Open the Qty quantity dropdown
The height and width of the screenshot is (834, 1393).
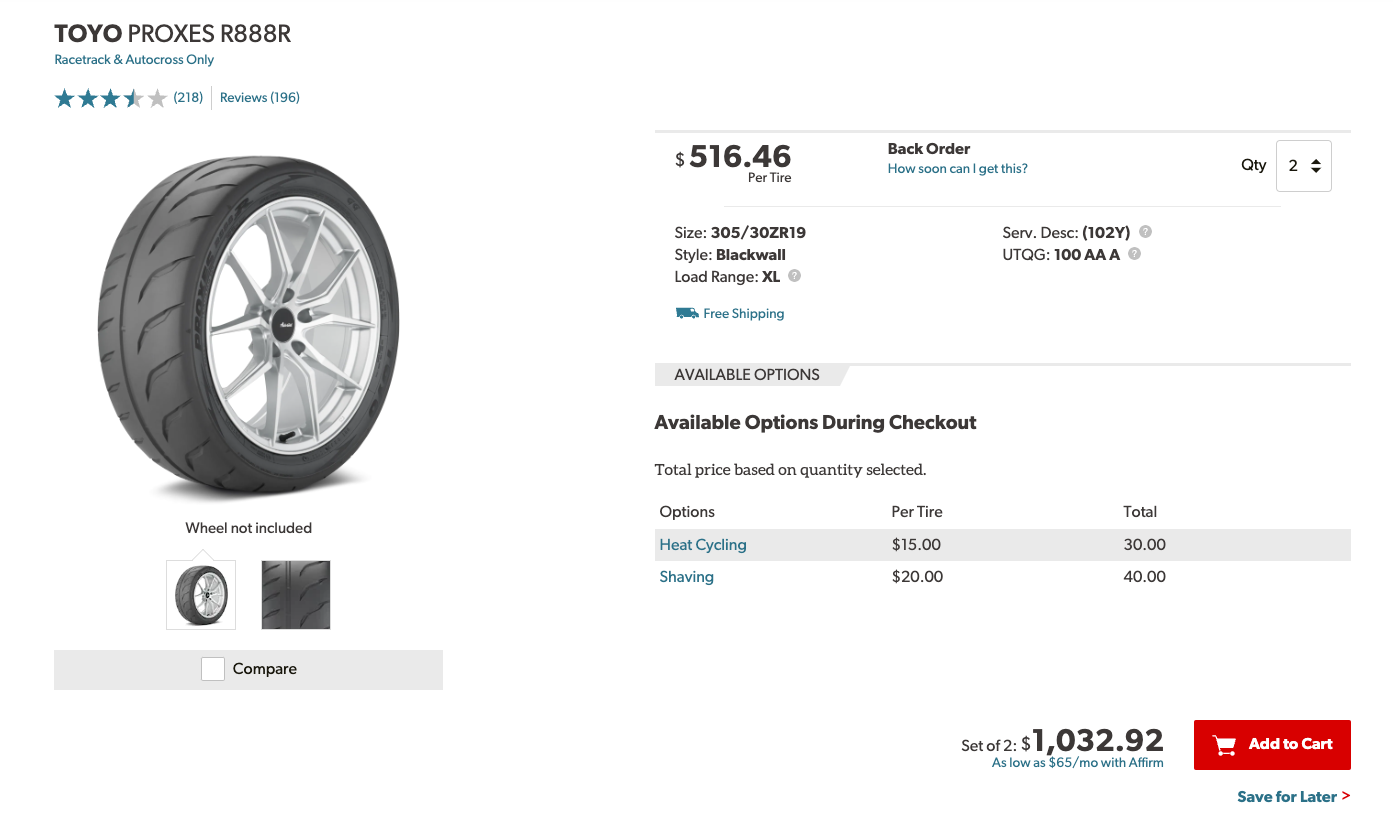pos(1304,166)
